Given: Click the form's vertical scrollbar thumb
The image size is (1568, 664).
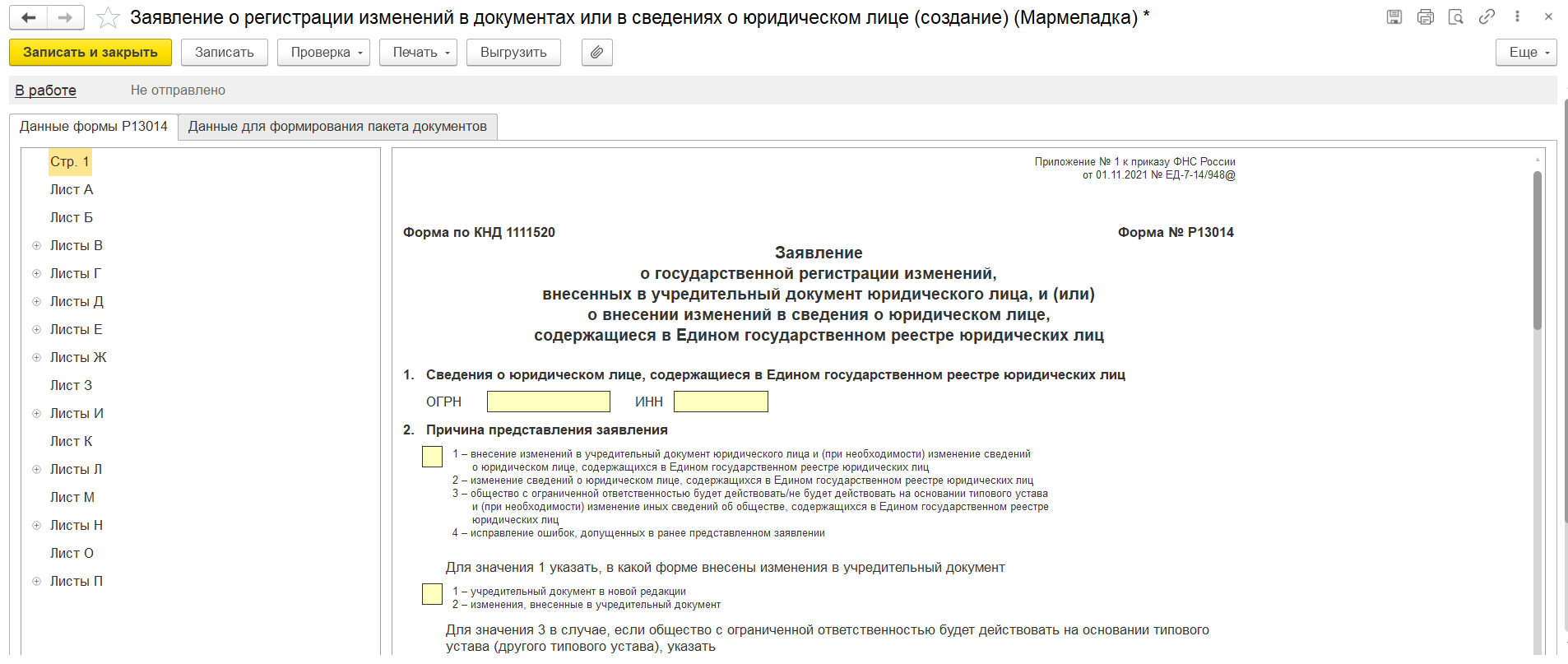Looking at the screenshot, I should click(x=1537, y=250).
